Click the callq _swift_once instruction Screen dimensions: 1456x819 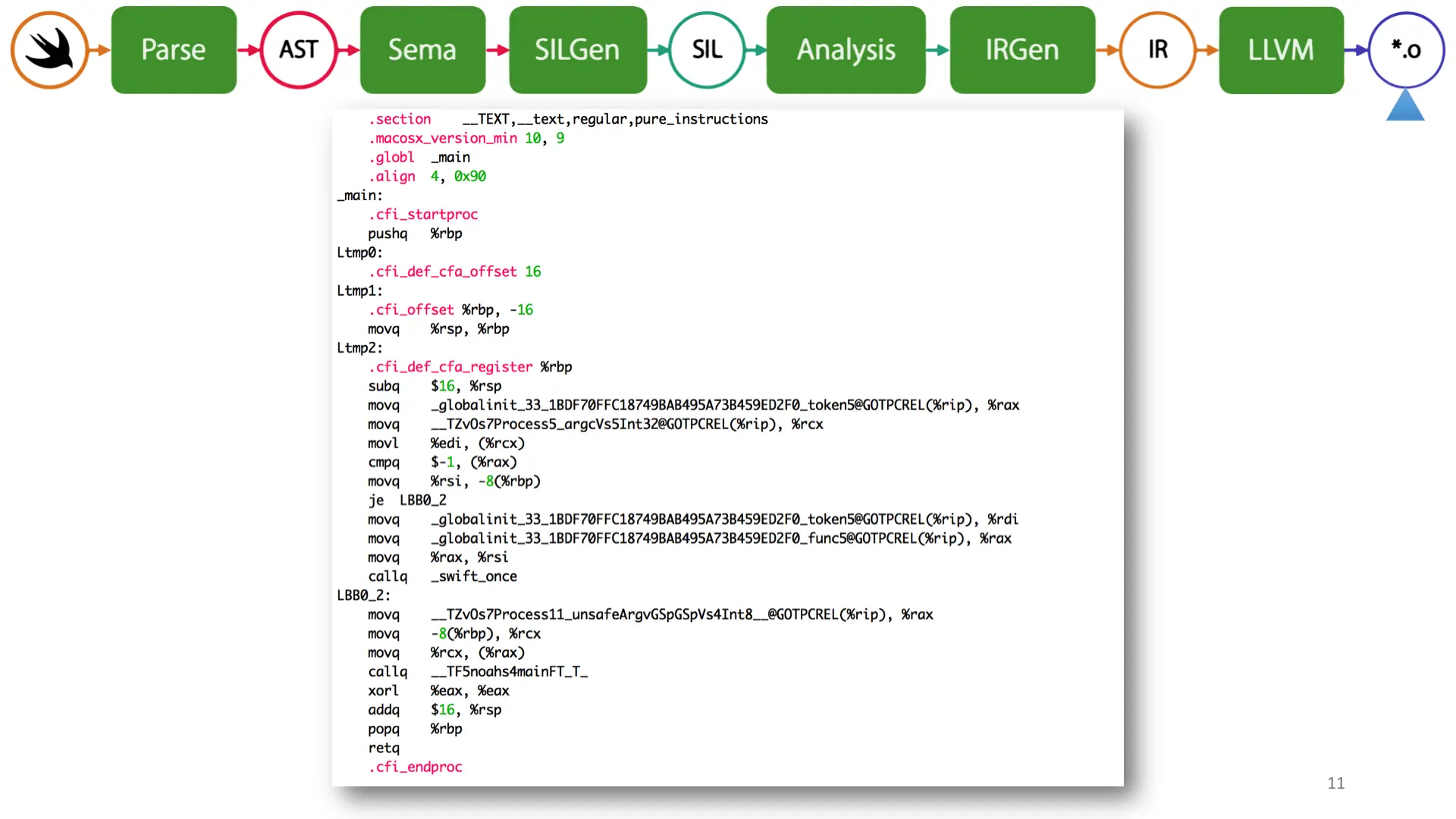click(x=442, y=576)
